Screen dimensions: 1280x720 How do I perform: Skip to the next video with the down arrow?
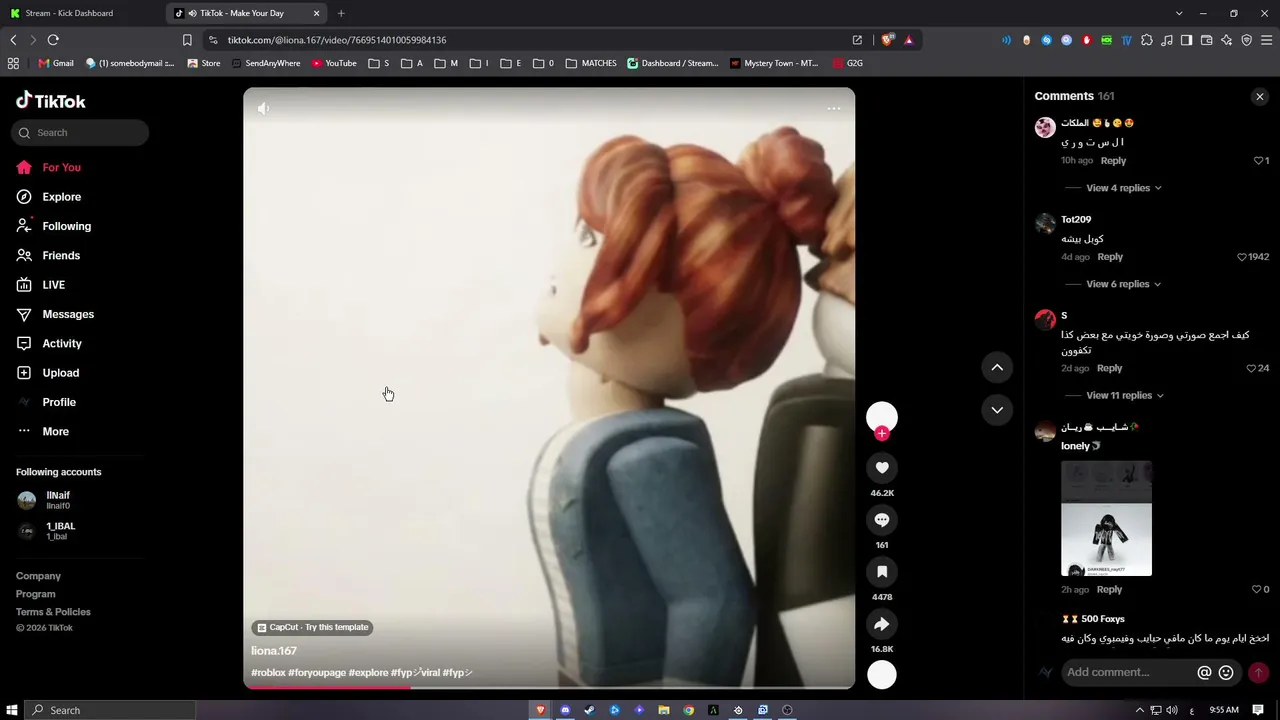point(997,410)
